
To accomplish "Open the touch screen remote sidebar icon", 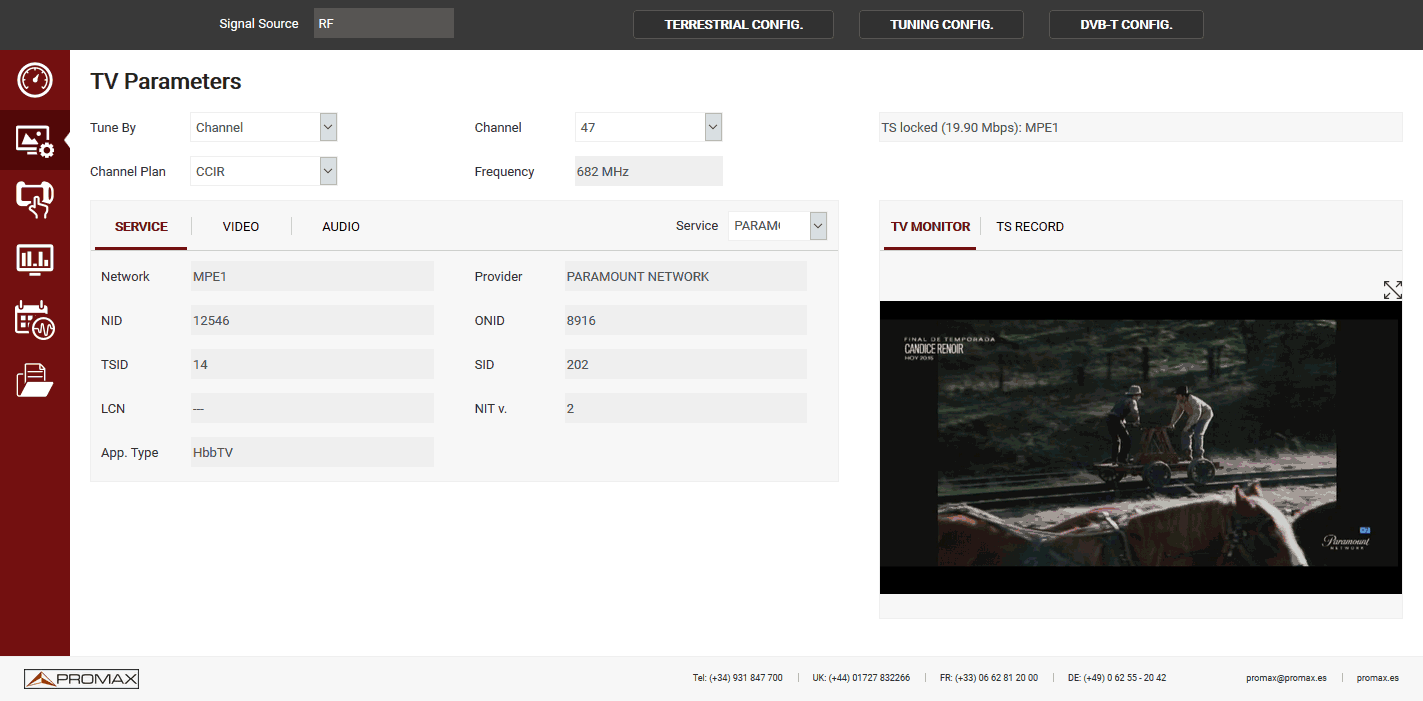I will click(35, 200).
